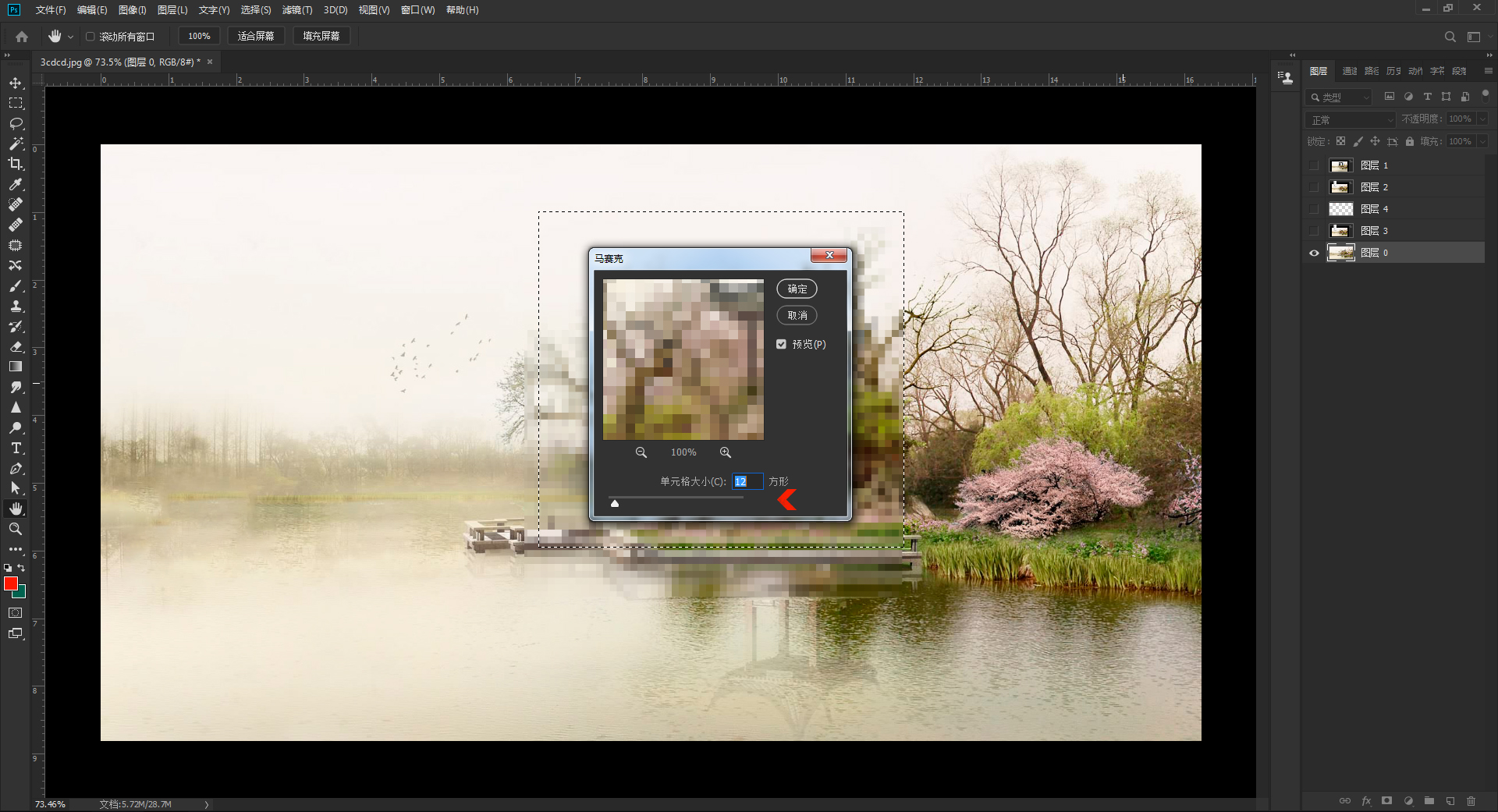Image resolution: width=1498 pixels, height=812 pixels.
Task: Enable Quick Mask mode icon
Action: tap(16, 613)
